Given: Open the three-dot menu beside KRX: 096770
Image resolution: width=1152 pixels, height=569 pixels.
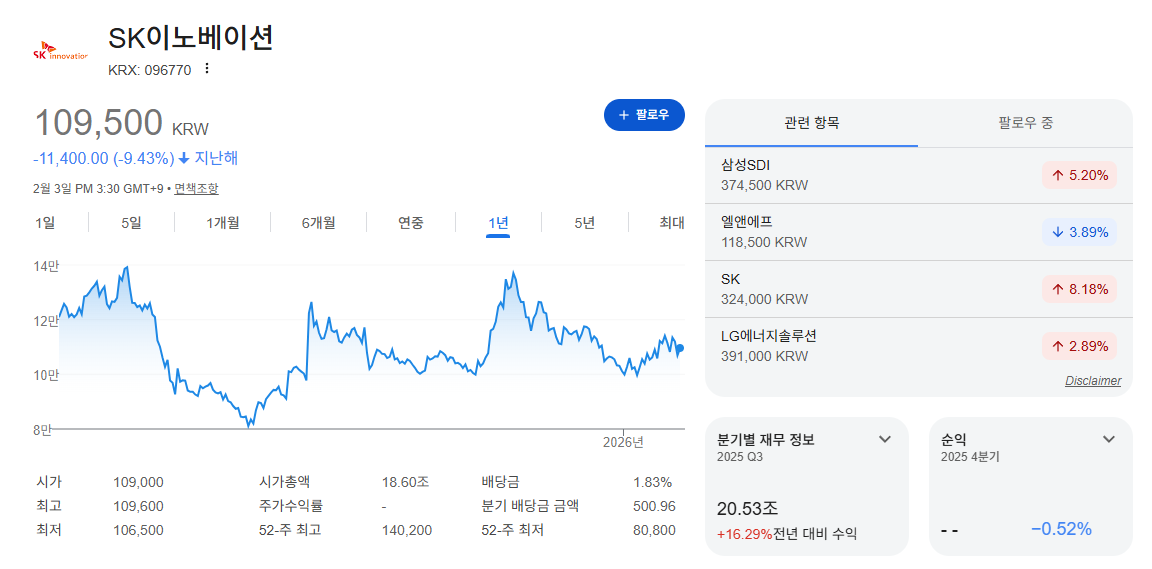Looking at the screenshot, I should 206,69.
